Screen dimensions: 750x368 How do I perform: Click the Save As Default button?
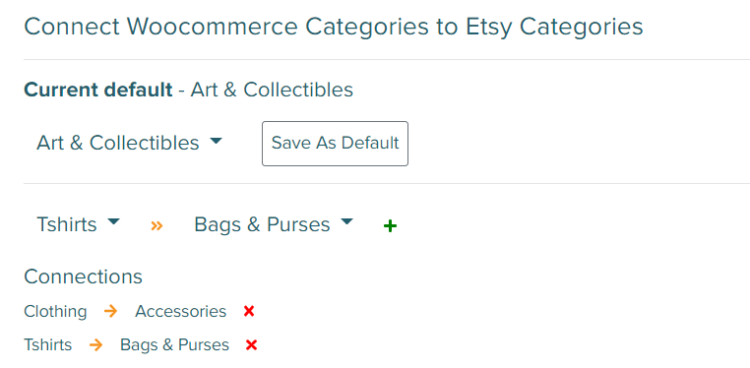click(335, 143)
